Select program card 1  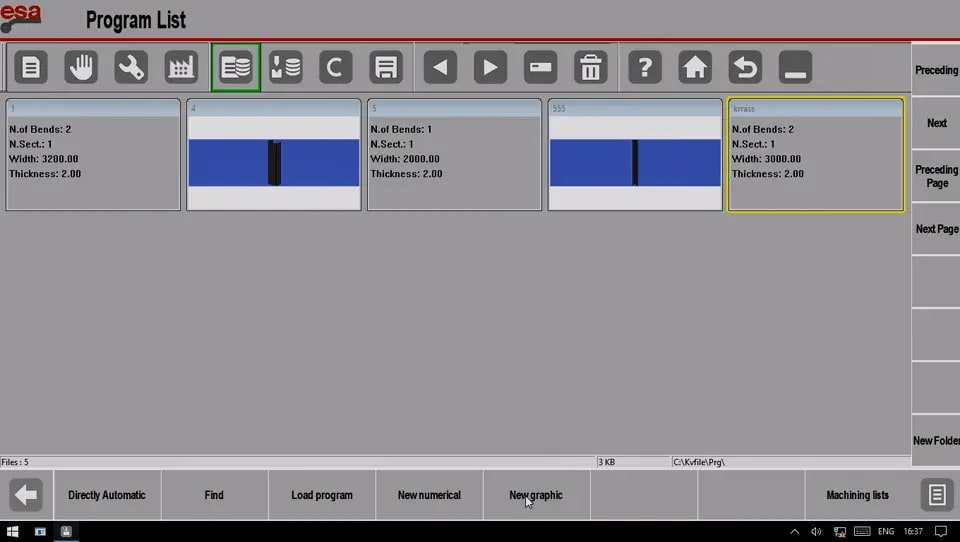(93, 155)
